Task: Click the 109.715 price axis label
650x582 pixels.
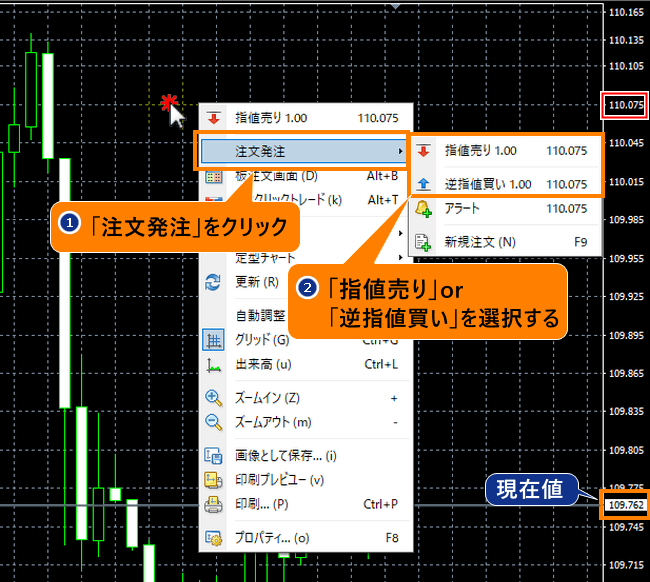Action: [626, 565]
